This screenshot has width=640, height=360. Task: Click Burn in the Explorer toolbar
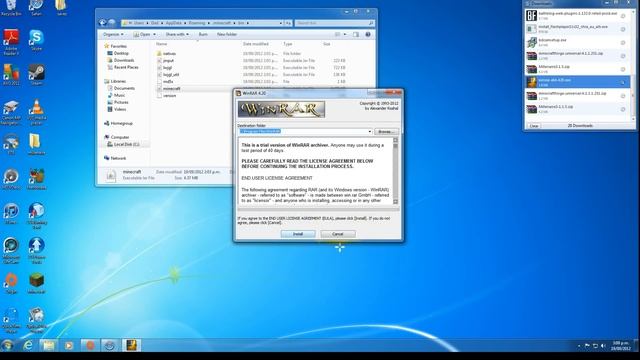[x=203, y=35]
